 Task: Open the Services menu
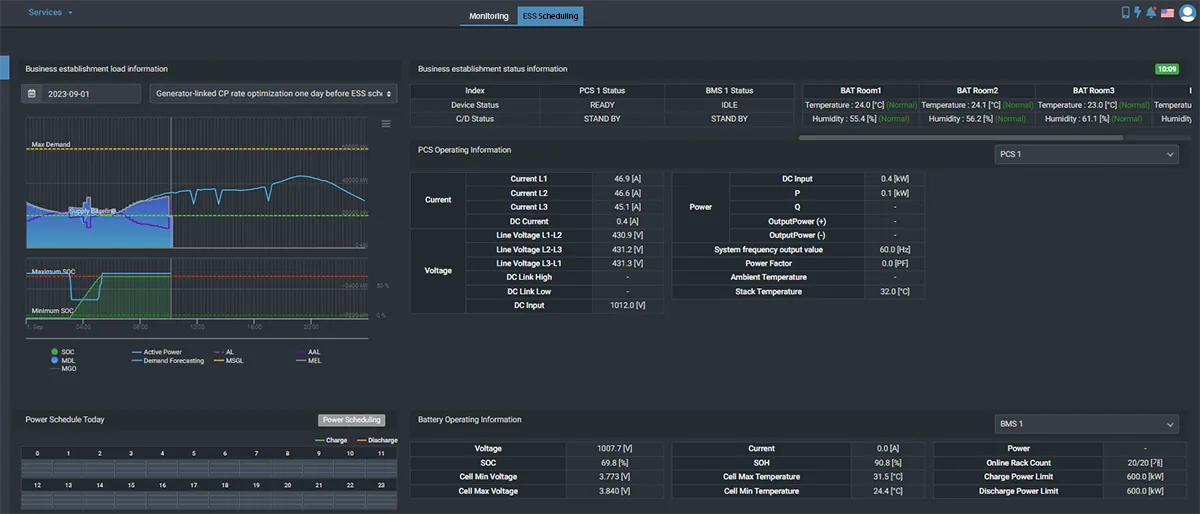[x=50, y=12]
